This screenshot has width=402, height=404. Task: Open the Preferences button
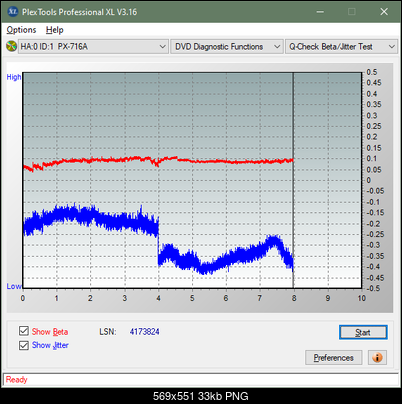[333, 358]
